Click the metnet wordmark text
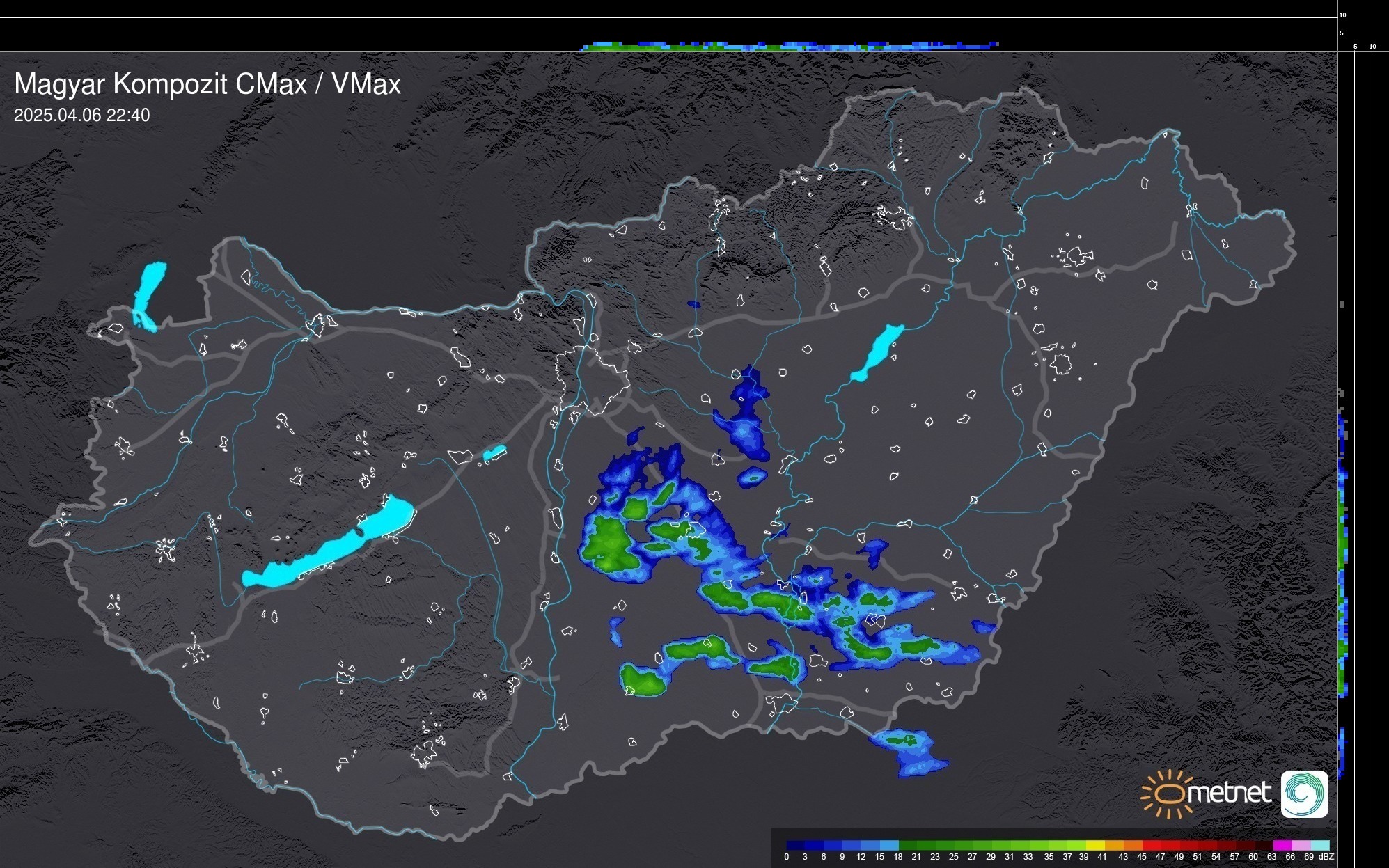1389x868 pixels. [1229, 794]
